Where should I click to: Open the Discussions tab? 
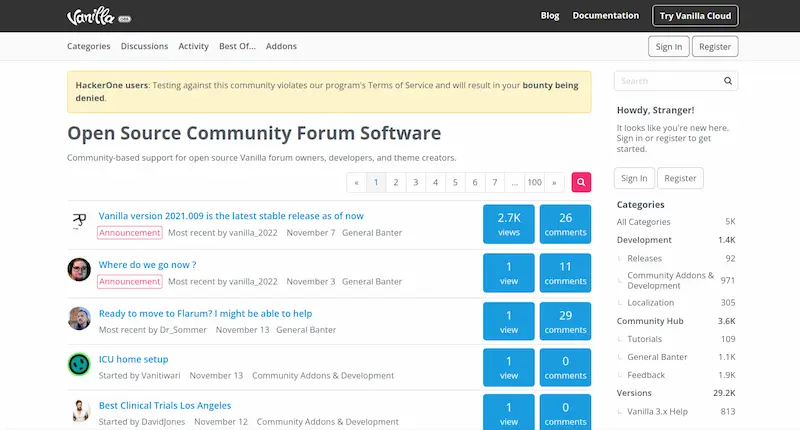click(x=144, y=46)
